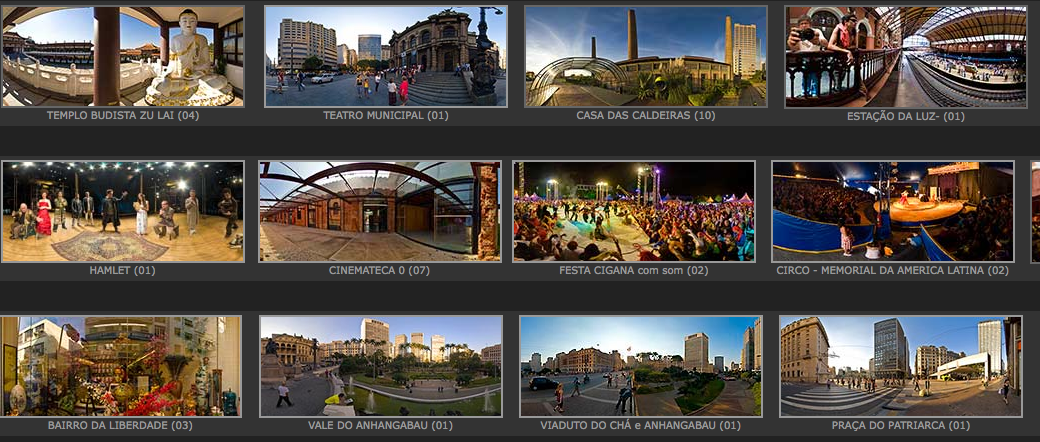Open the Templo Budista Zu Lai panorama thumbnail

[x=122, y=56]
